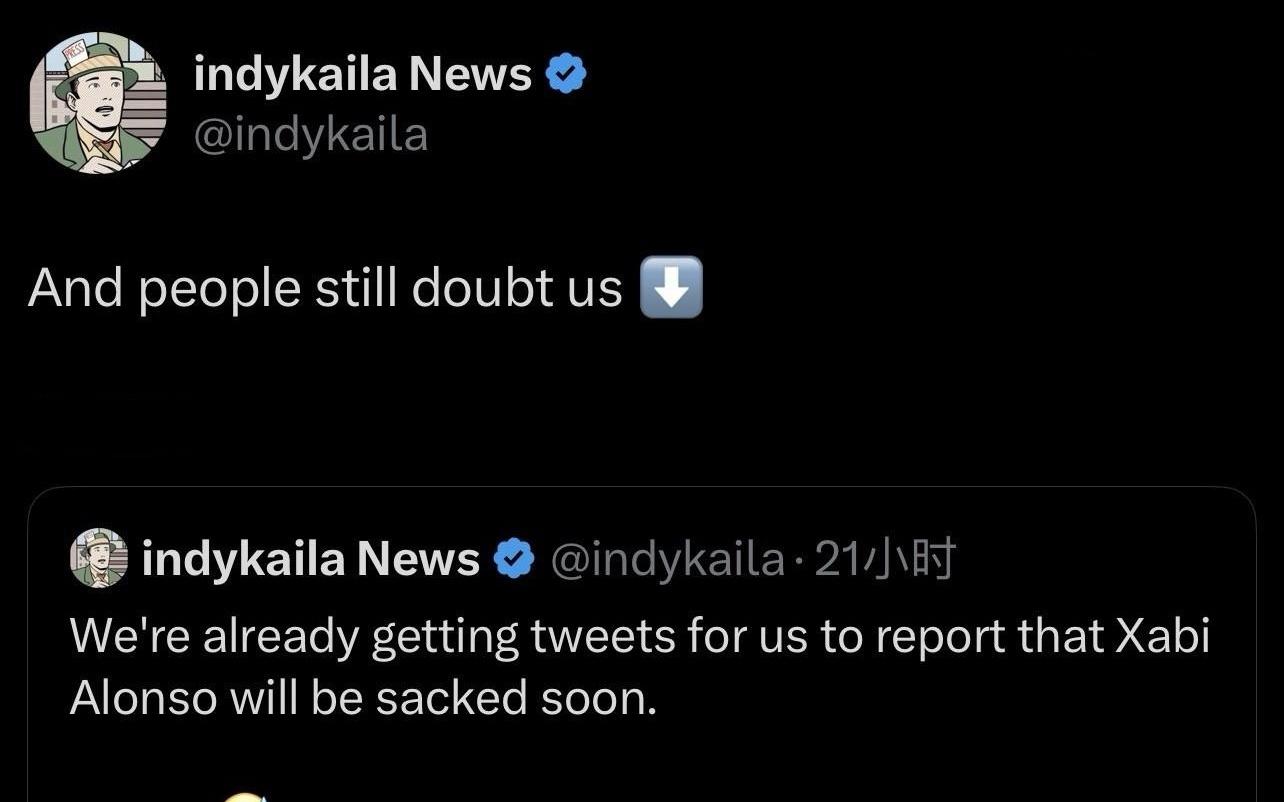1284x802 pixels.
Task: Open the quoted tweet's "indykaila News" author name
Action: click(x=311, y=559)
